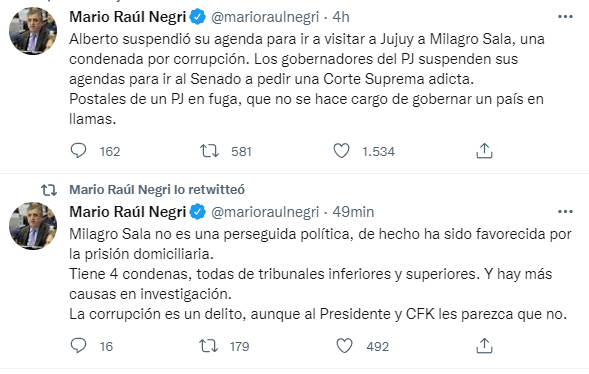Image resolution: width=589 pixels, height=374 pixels.
Task: Click the retweeted indicator icon above second tweet
Action: click(49, 190)
